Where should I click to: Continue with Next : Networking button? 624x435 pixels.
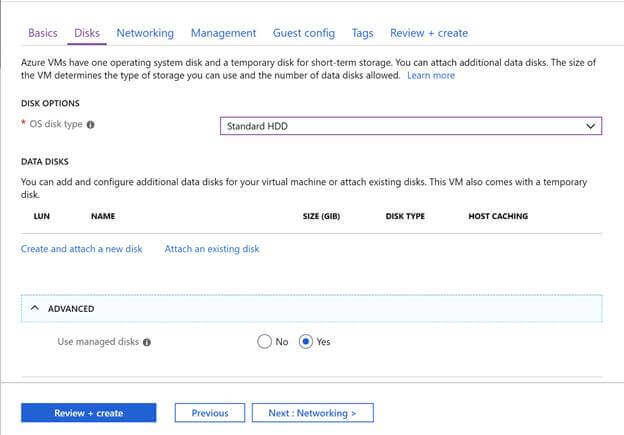coord(312,413)
